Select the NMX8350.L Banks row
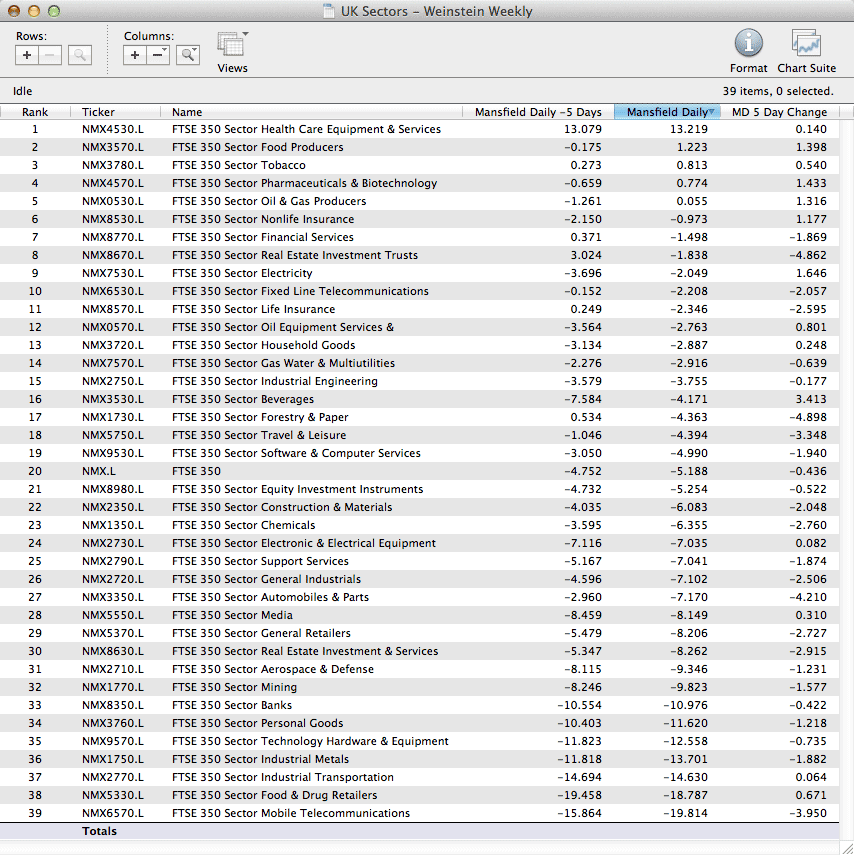 (x=112, y=705)
